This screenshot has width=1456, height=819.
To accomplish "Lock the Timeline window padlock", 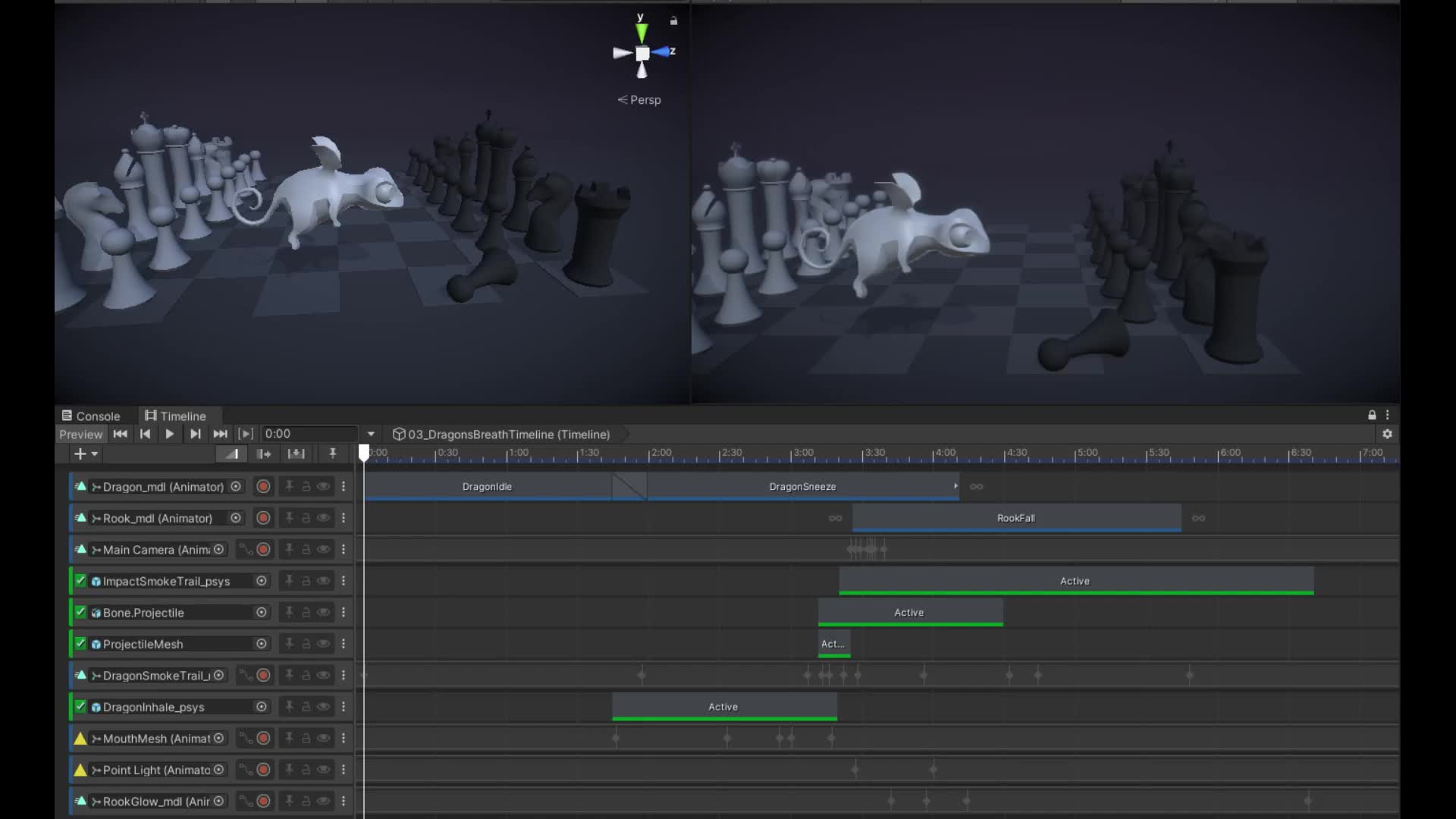I will pos(1372,415).
